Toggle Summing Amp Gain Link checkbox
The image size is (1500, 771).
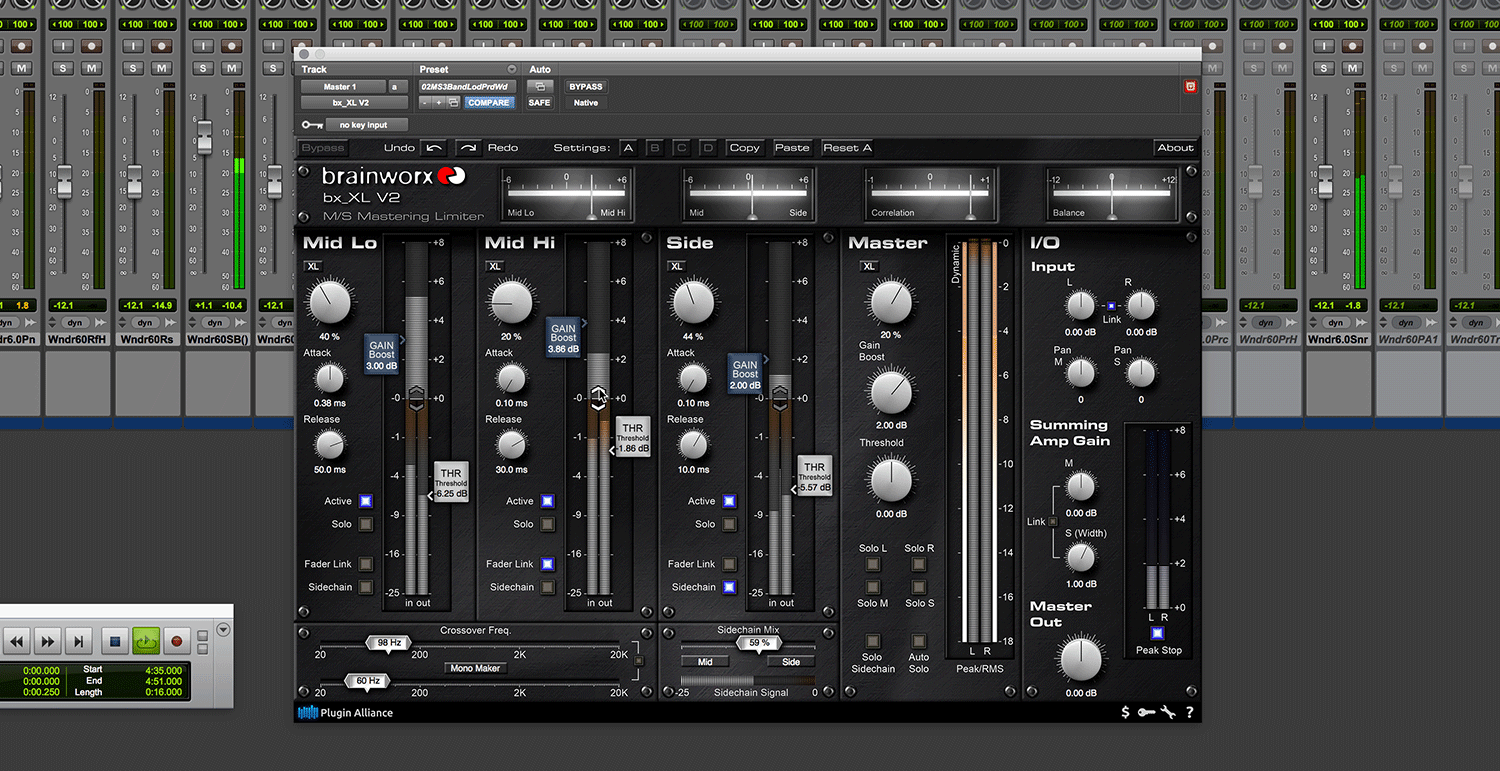(x=1053, y=521)
